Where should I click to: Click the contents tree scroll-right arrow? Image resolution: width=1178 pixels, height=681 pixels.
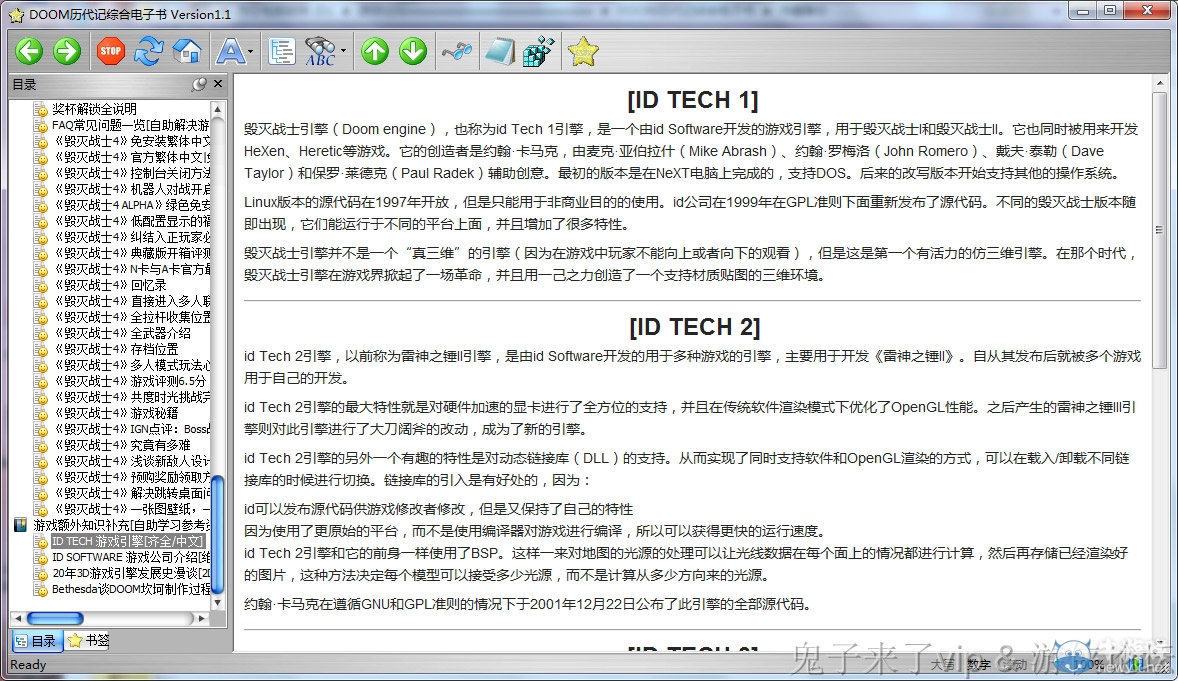[x=201, y=619]
